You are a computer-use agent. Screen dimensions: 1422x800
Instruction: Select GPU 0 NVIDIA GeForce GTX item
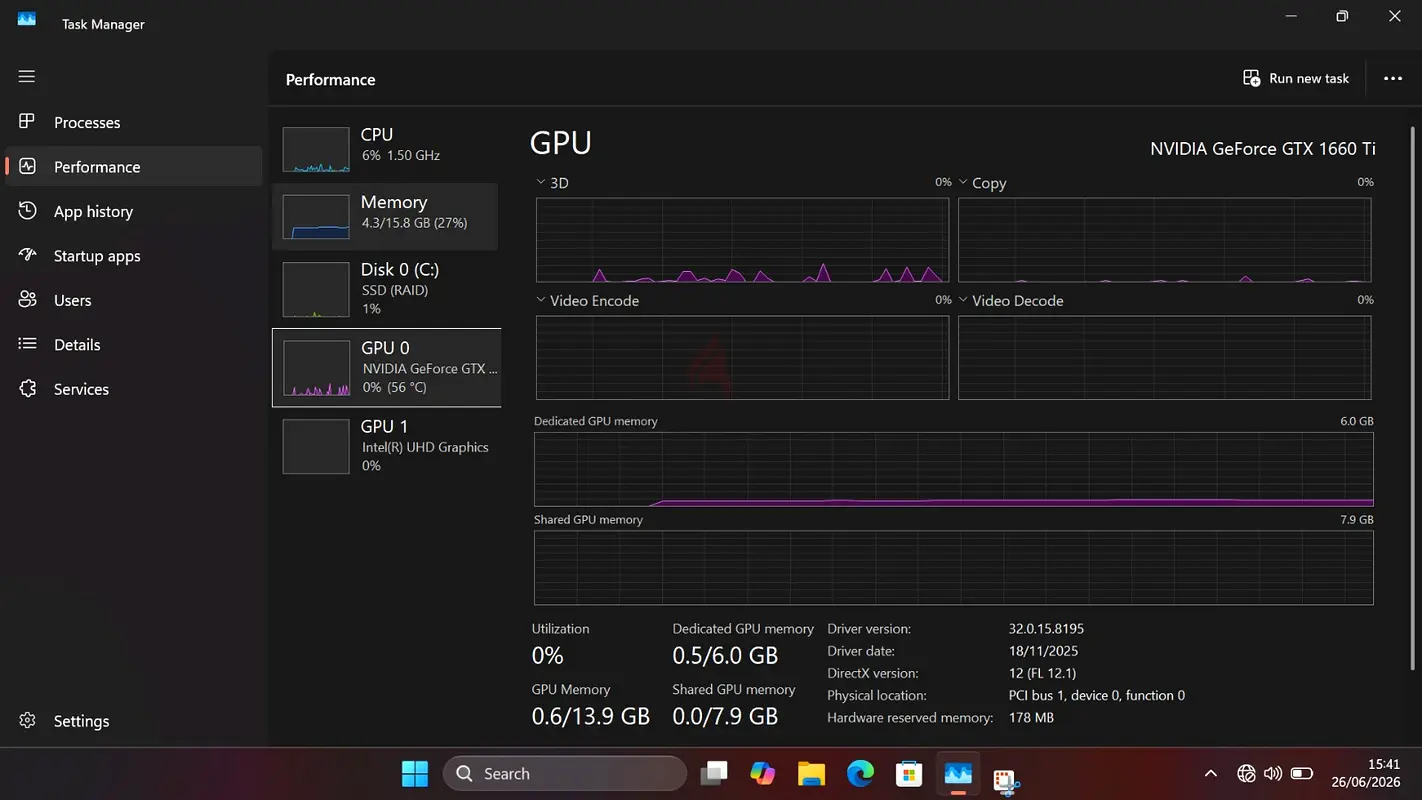386,368
